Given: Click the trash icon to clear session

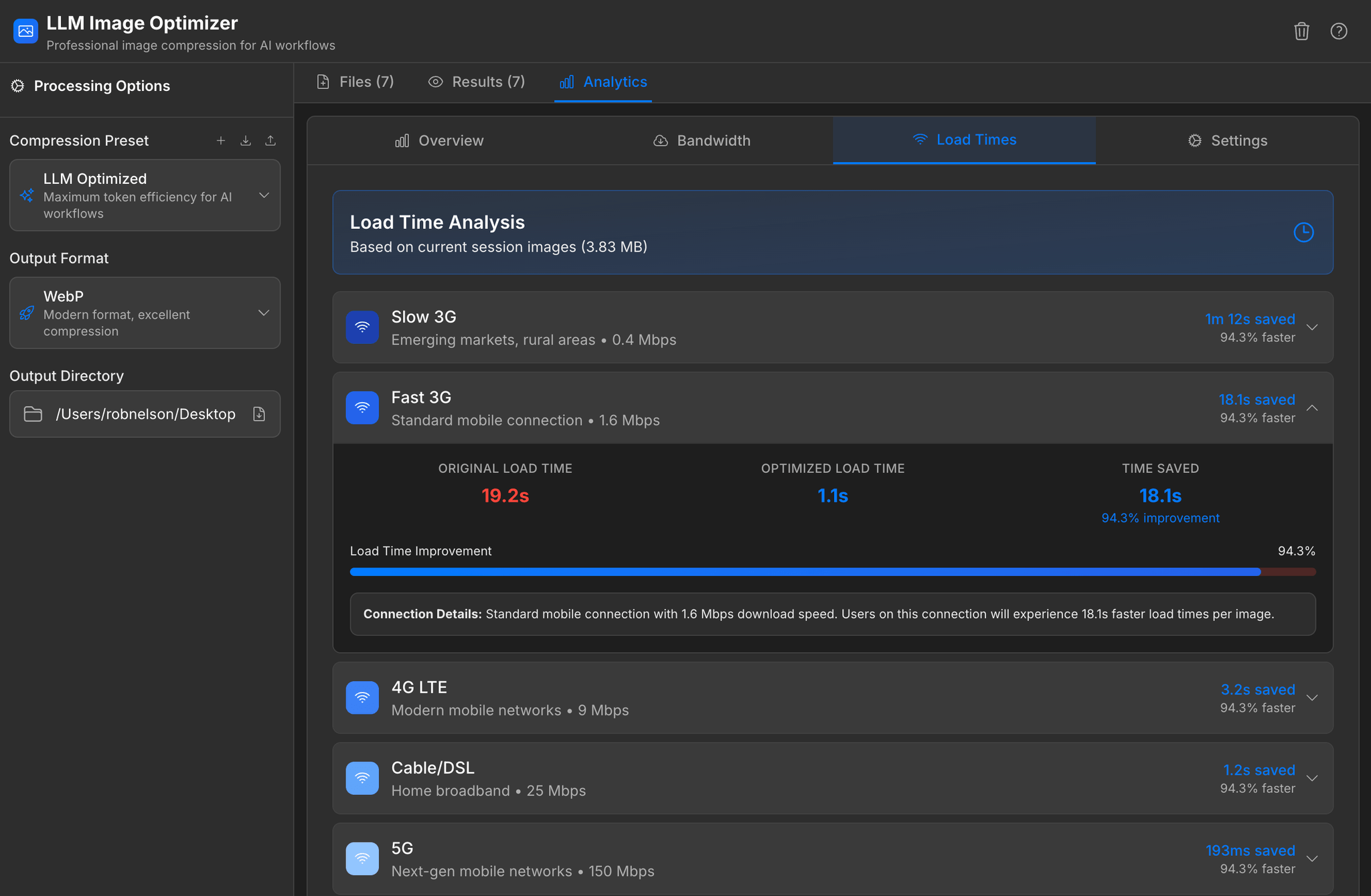Looking at the screenshot, I should (x=1301, y=31).
